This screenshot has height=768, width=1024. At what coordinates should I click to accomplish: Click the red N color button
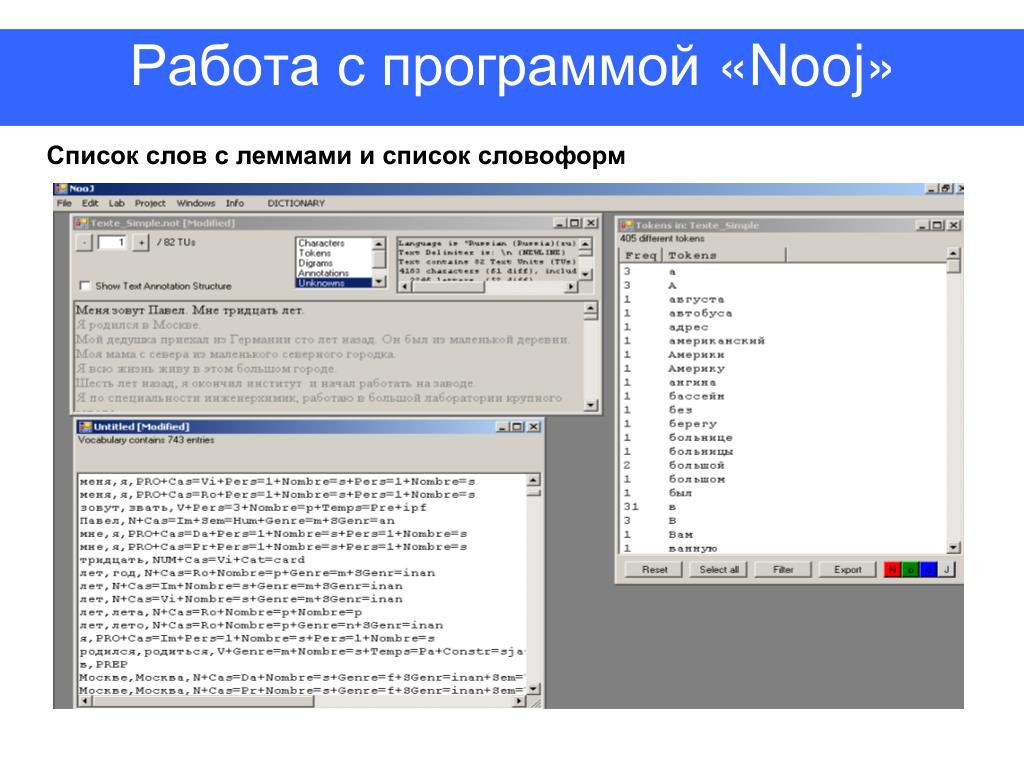click(x=892, y=569)
